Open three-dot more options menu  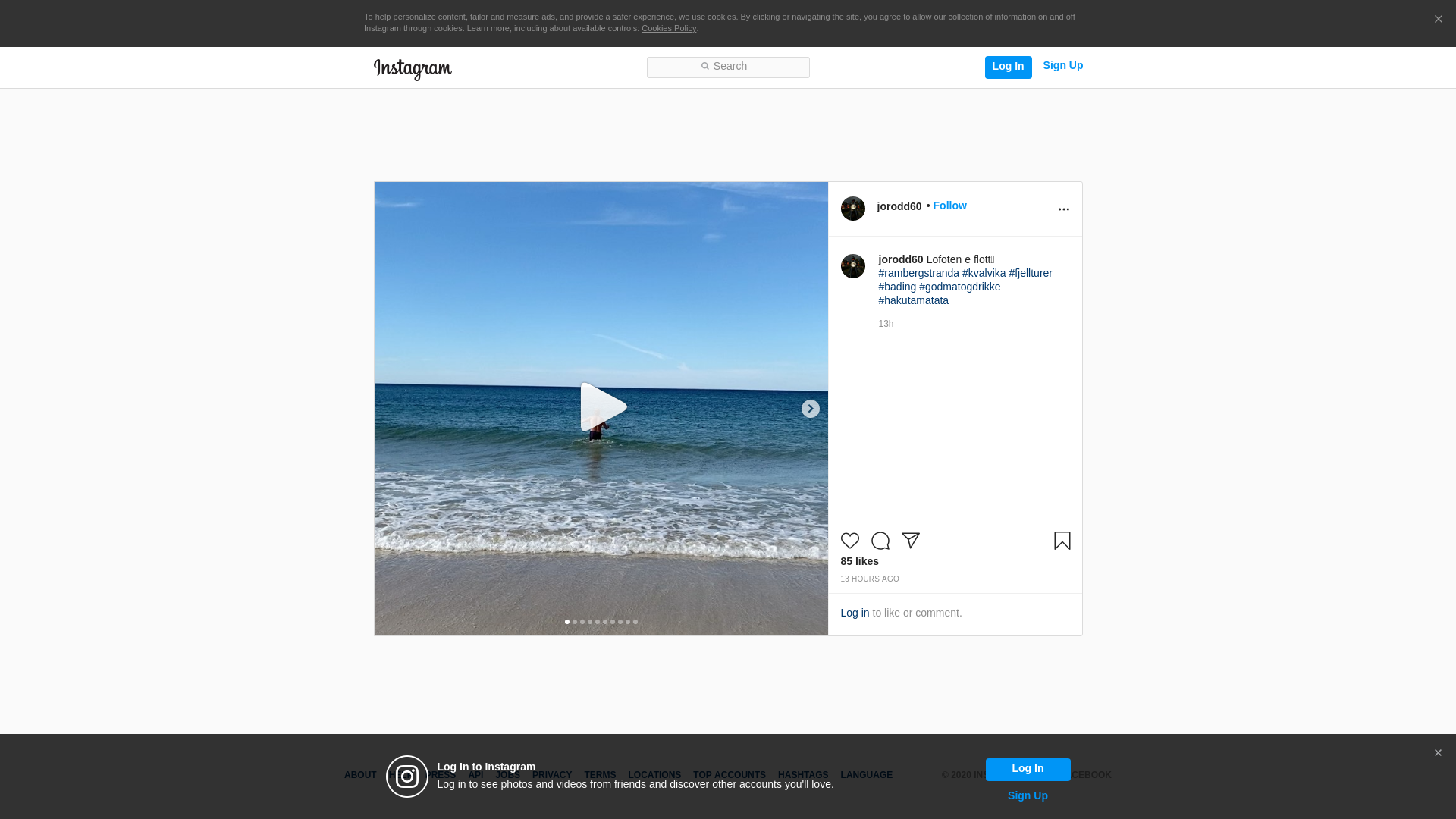[x=1063, y=209]
